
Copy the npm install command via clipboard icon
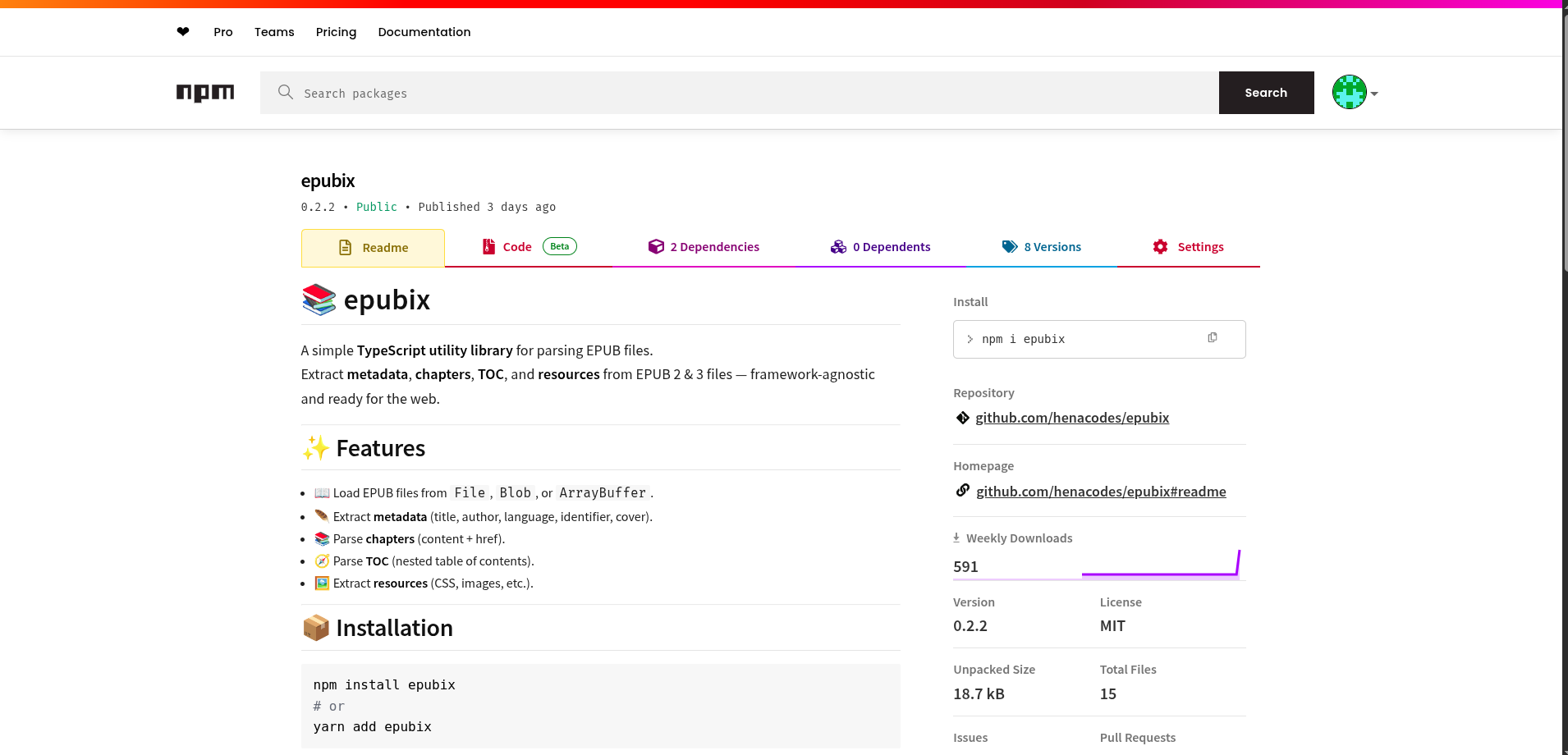pos(1213,337)
